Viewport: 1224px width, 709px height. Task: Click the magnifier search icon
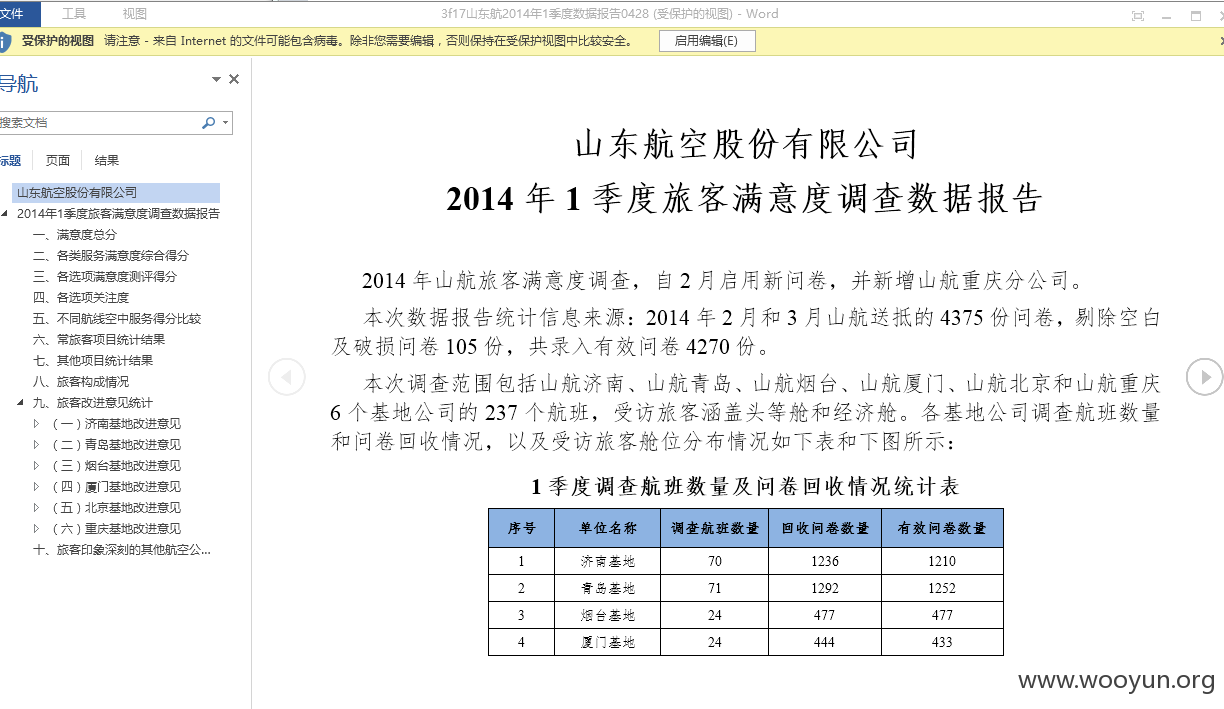click(208, 123)
